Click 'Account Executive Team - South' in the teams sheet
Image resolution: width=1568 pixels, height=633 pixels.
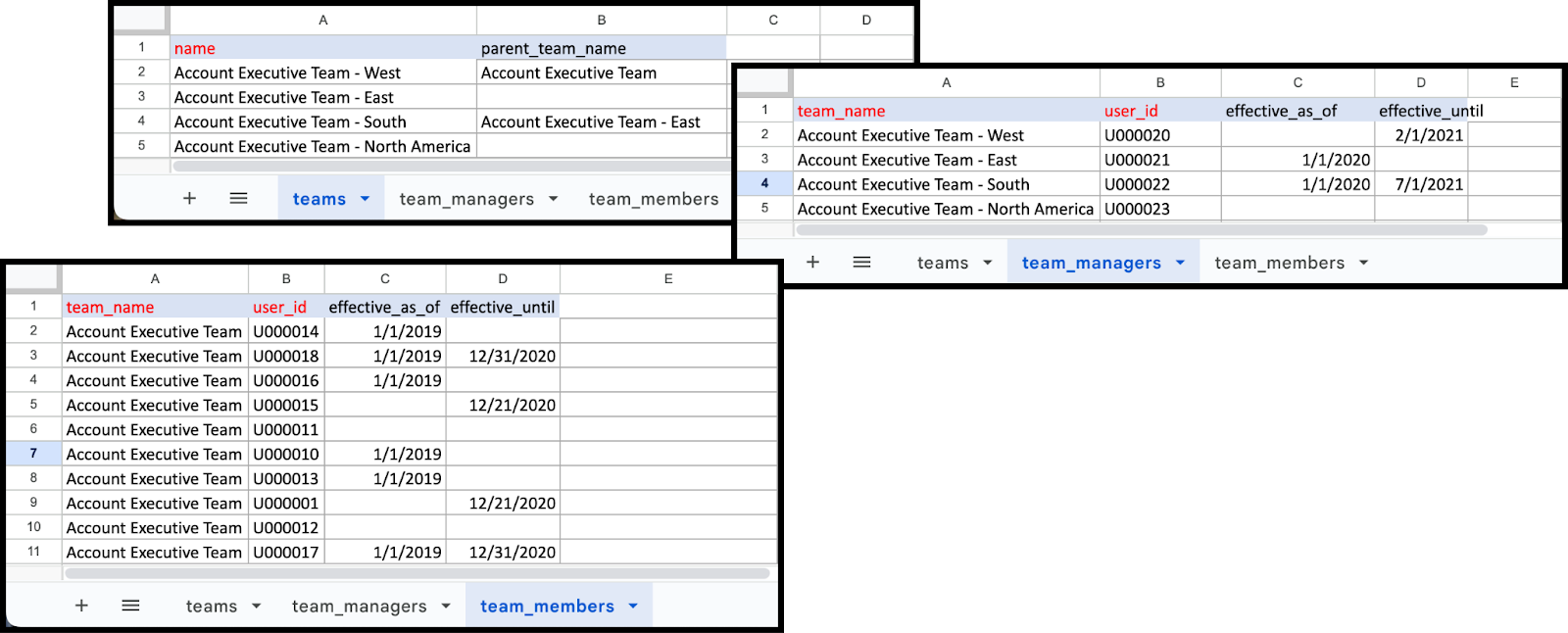[x=323, y=122]
